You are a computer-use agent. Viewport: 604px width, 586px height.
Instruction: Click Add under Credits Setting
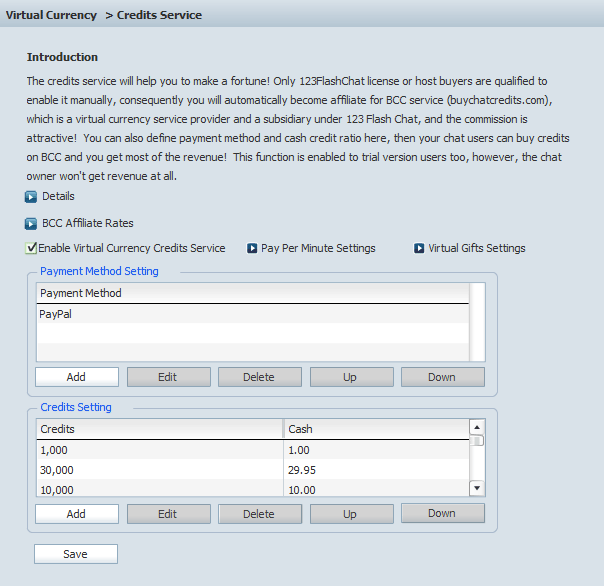click(x=77, y=514)
